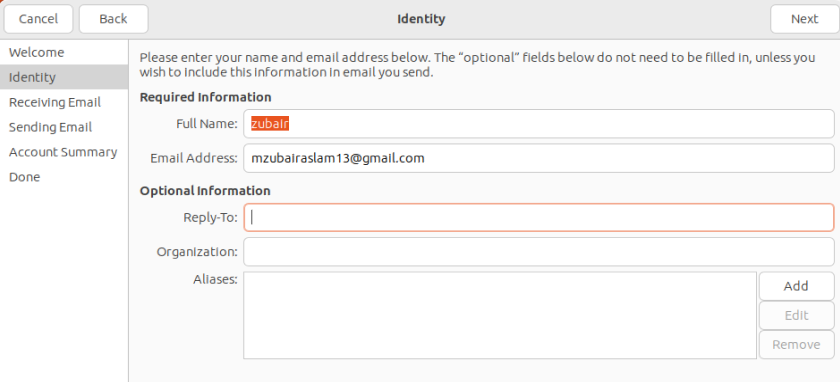Click inside the Aliases list box

coord(500,315)
